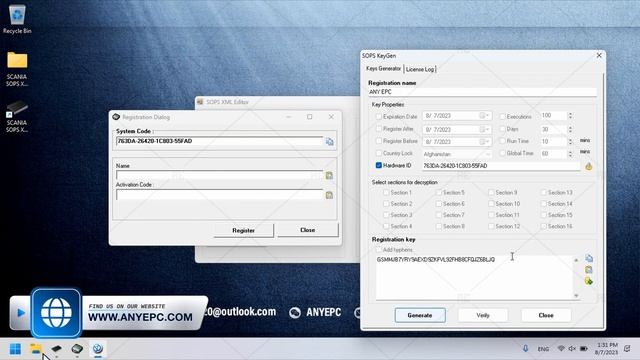Enable the Register After checkbox

tap(379, 129)
